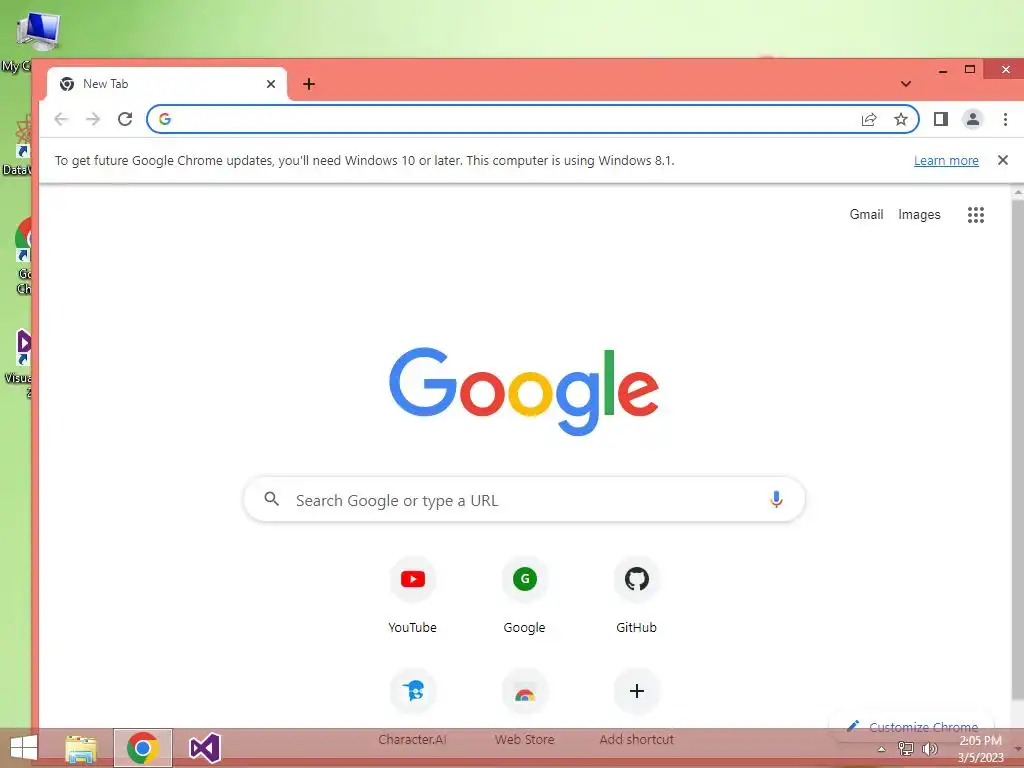Show hidden tray icons arrow
The image size is (1024, 768).
[x=881, y=749]
